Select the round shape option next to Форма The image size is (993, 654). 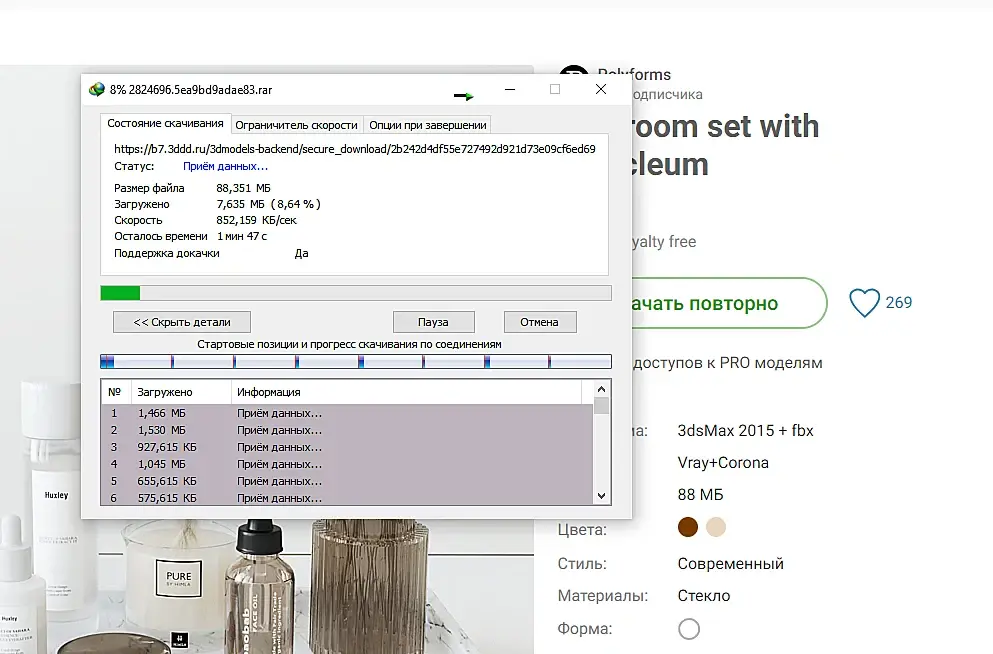pos(688,629)
